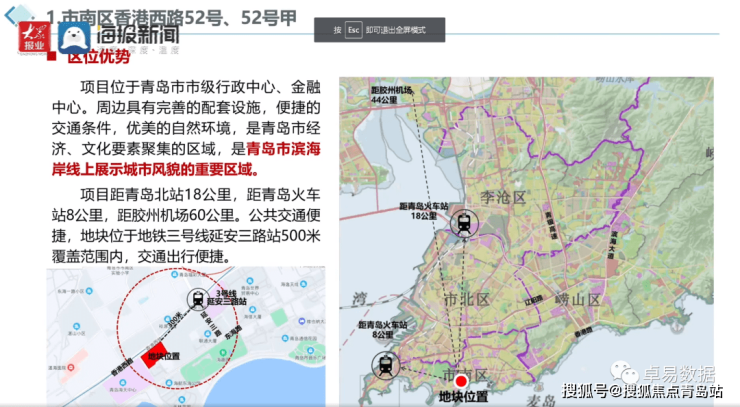This screenshot has height=407, width=740.
Task: Click red text 青岛市滨海 in the paragraph
Action: point(284,149)
